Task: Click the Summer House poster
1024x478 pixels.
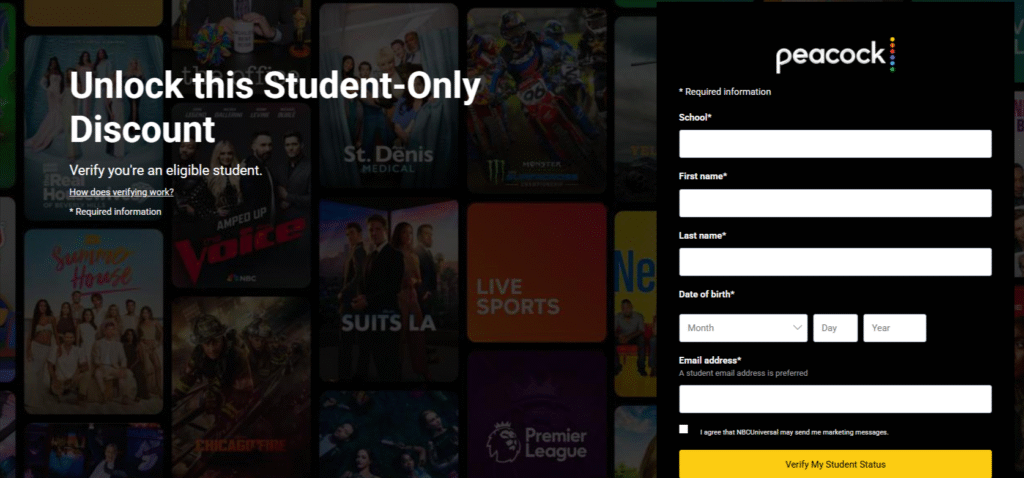Action: coord(93,321)
